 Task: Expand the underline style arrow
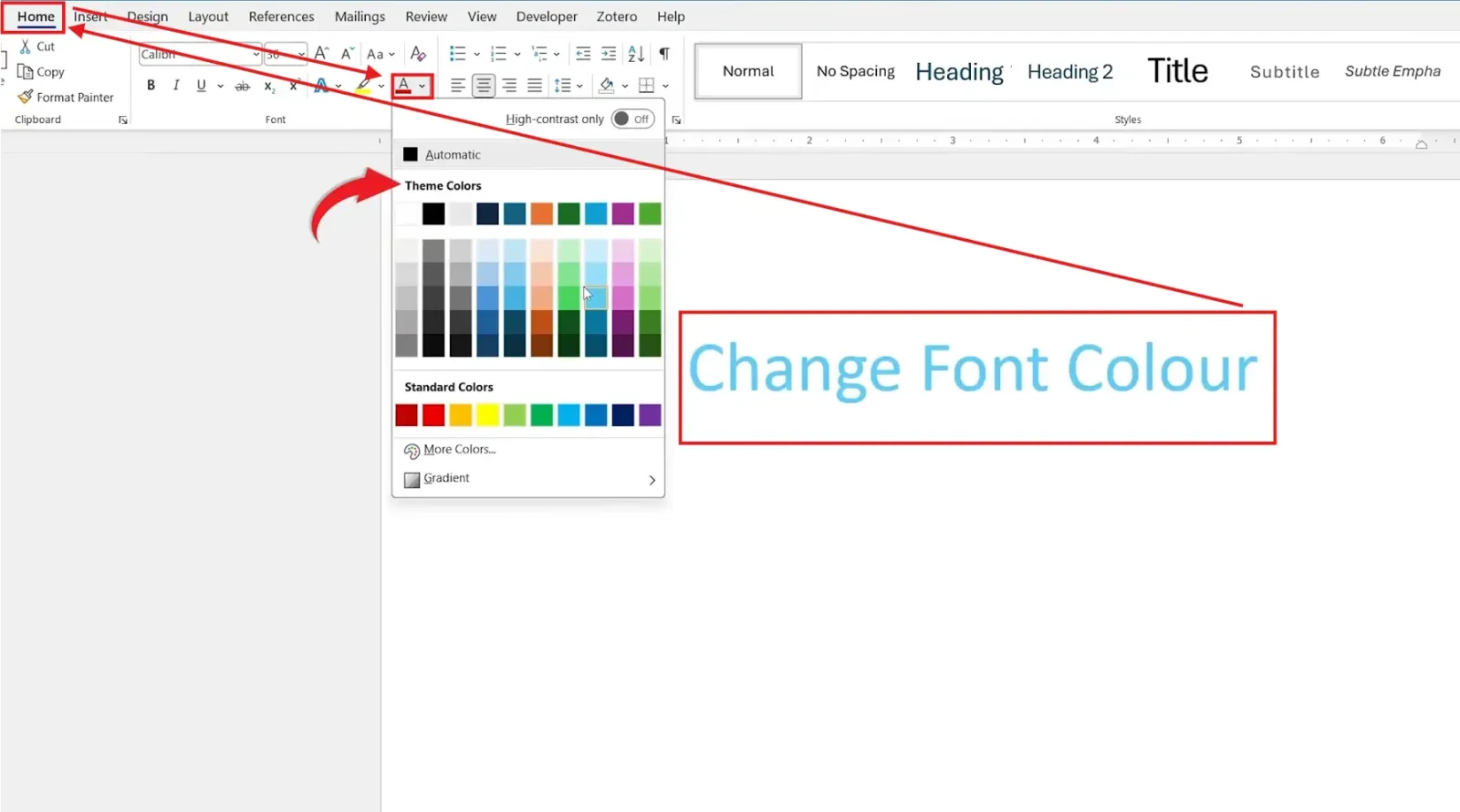coord(220,87)
